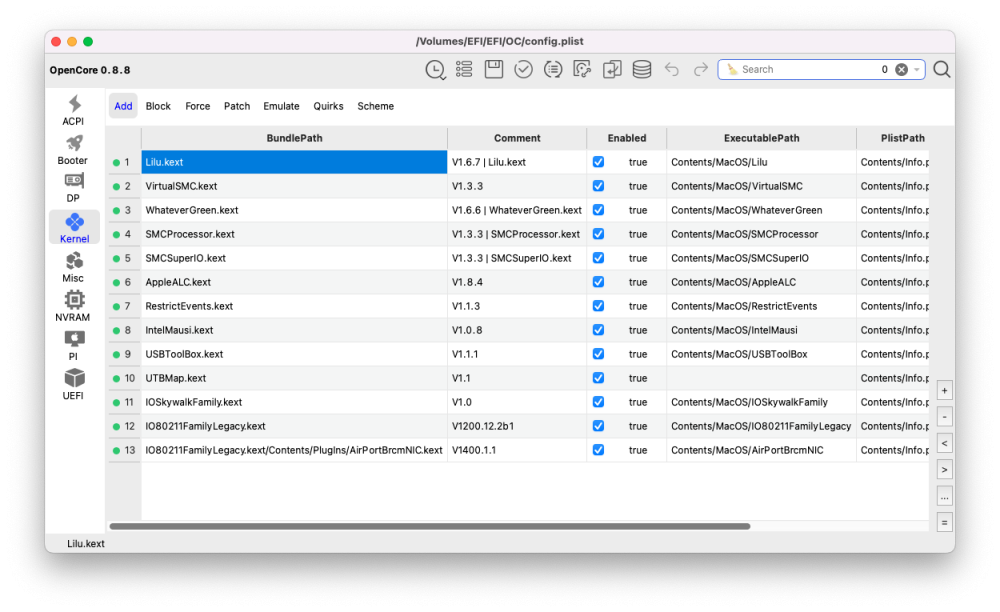
Task: Click the less-than arrow side button
Action: (x=945, y=444)
